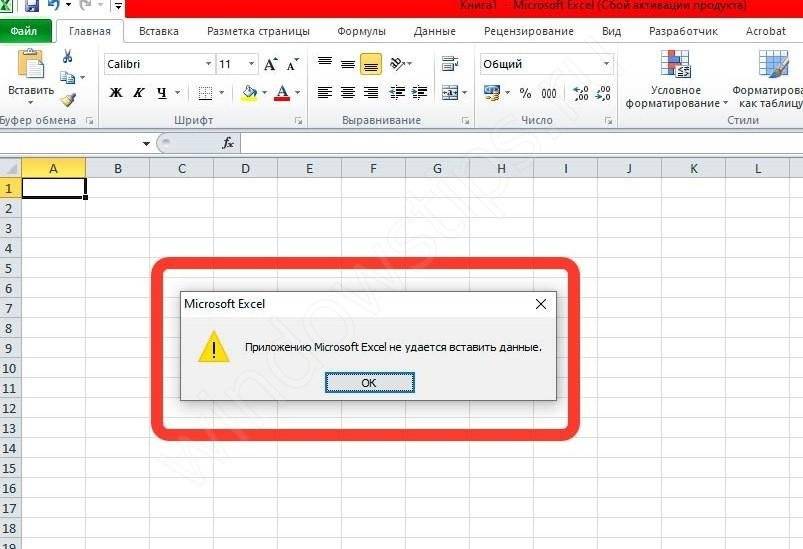Viewport: 803px width, 549px height.
Task: Click Undo arrow in quick access toolbar
Action: tap(54, 6)
